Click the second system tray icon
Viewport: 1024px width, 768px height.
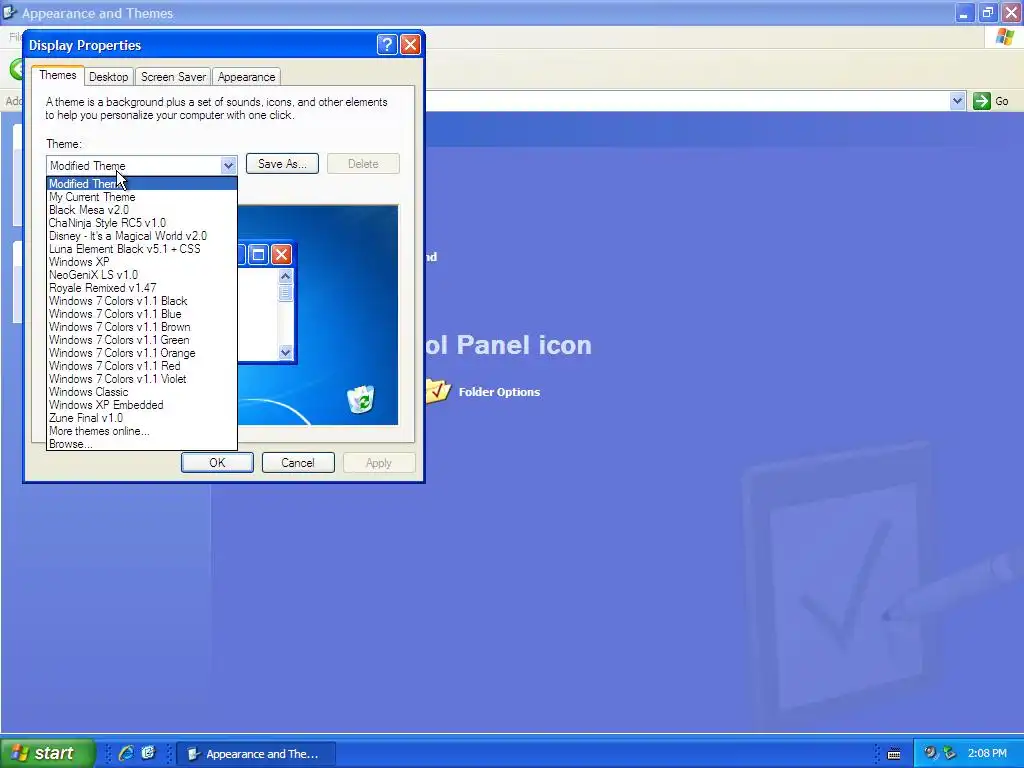point(950,753)
